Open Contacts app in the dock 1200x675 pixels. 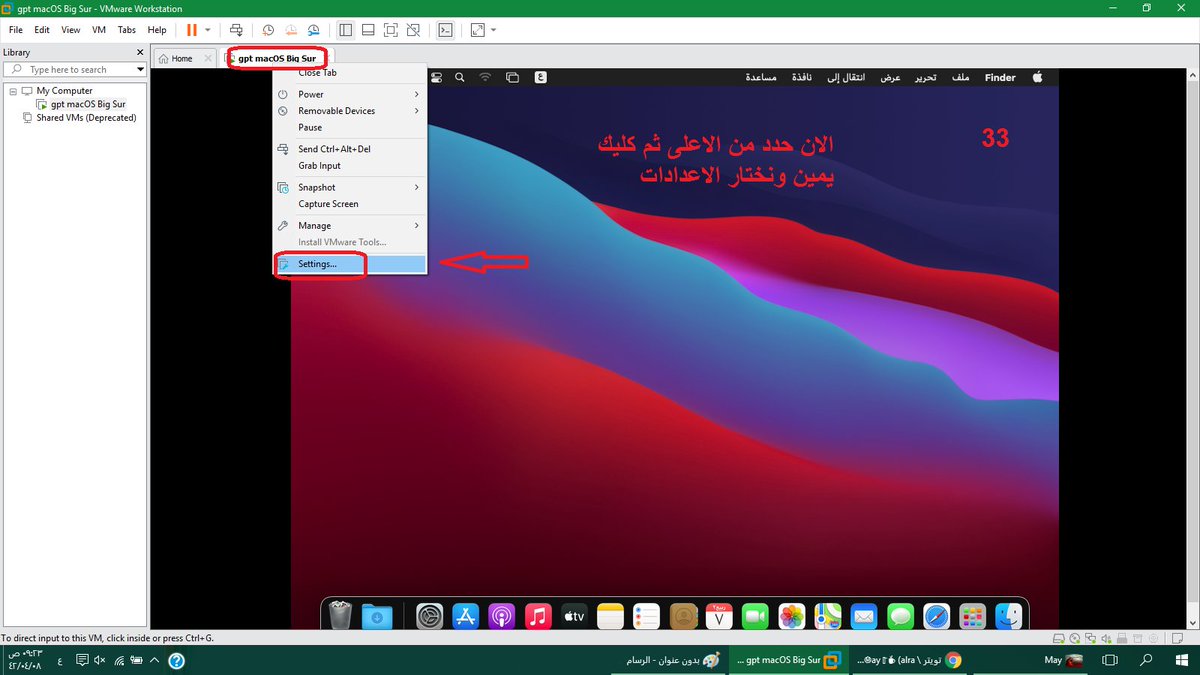coord(683,616)
